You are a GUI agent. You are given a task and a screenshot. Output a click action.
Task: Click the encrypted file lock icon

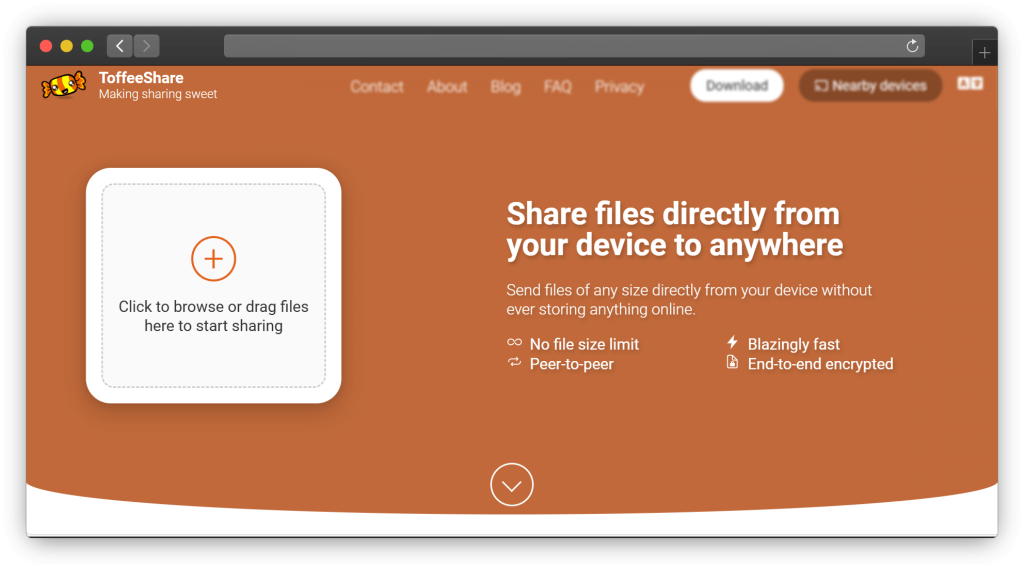tap(732, 363)
